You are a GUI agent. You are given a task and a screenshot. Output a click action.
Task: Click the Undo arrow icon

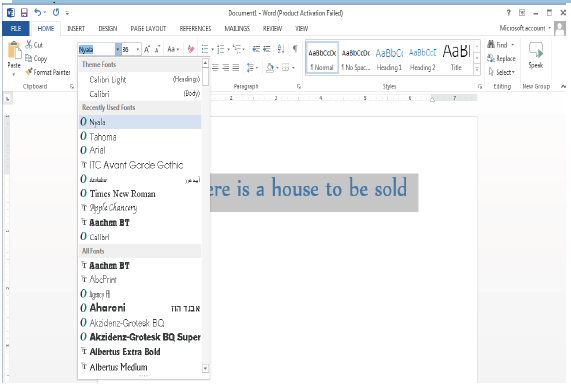click(x=38, y=12)
